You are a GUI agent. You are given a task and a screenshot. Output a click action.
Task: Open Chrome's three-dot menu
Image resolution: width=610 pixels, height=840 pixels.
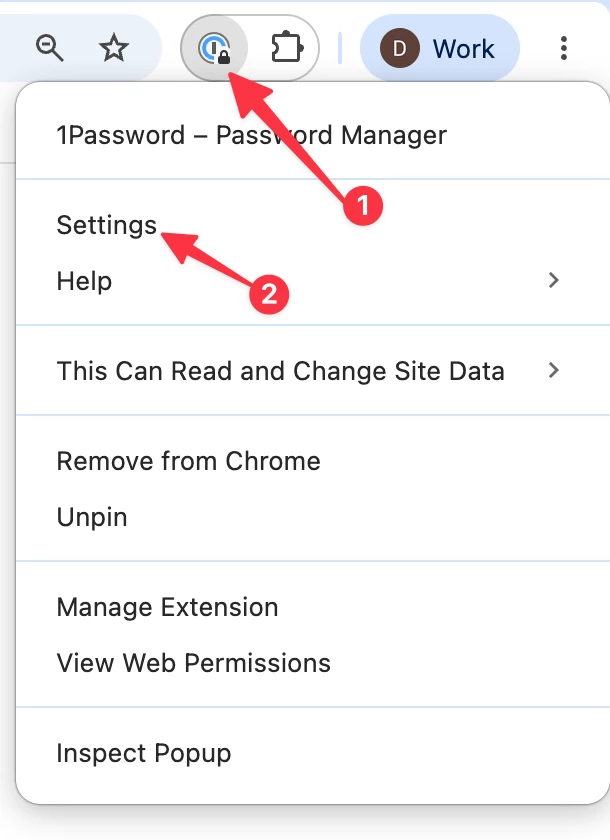563,48
